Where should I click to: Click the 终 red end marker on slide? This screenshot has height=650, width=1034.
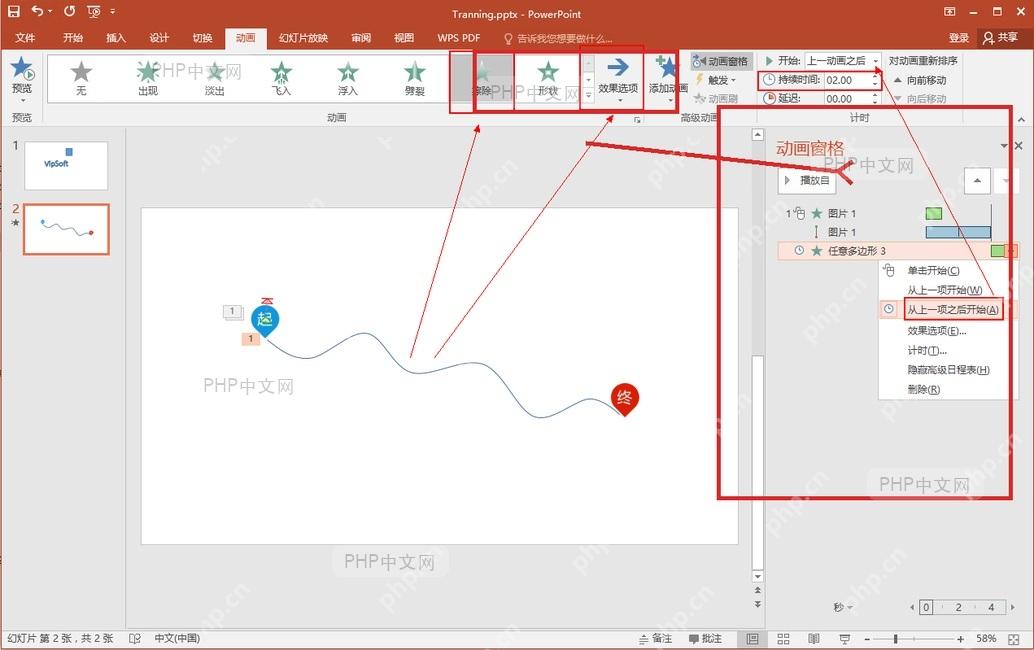(x=624, y=398)
